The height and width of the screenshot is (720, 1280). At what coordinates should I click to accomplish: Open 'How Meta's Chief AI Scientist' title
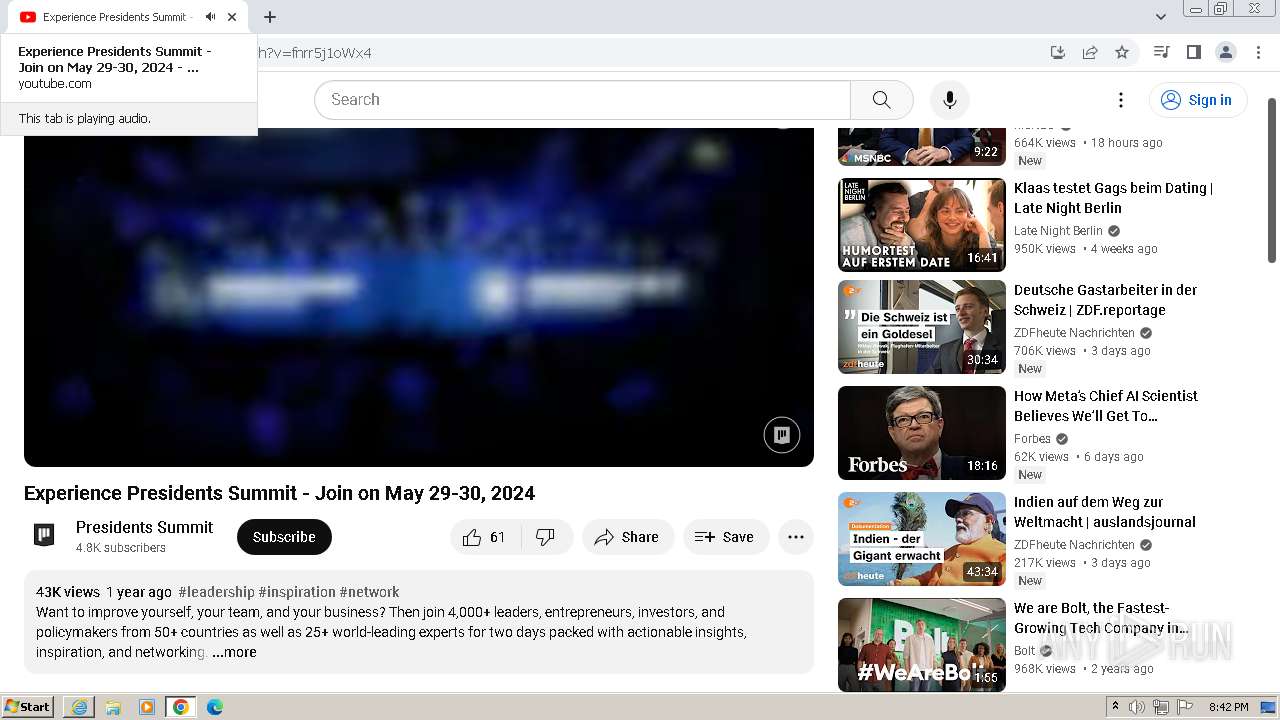pyautogui.click(x=1106, y=406)
